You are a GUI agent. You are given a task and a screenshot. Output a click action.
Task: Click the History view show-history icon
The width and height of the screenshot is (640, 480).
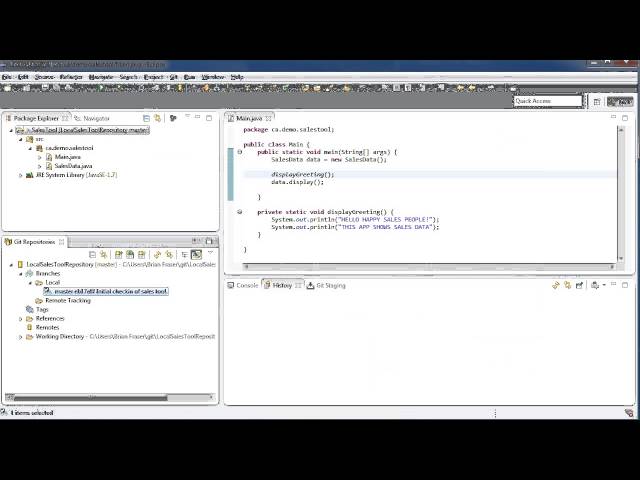(595, 285)
